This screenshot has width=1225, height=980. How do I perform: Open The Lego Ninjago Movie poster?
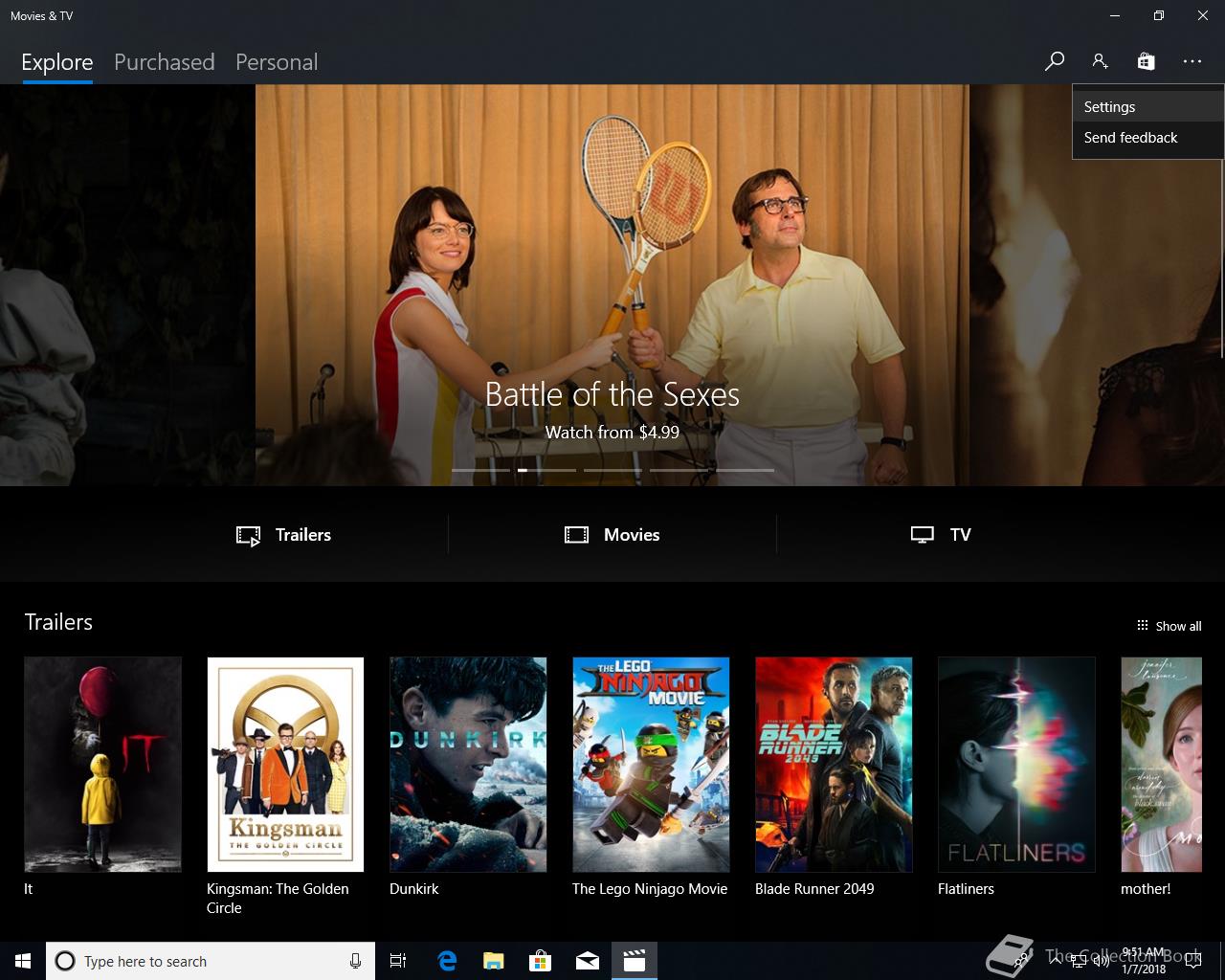tap(651, 764)
